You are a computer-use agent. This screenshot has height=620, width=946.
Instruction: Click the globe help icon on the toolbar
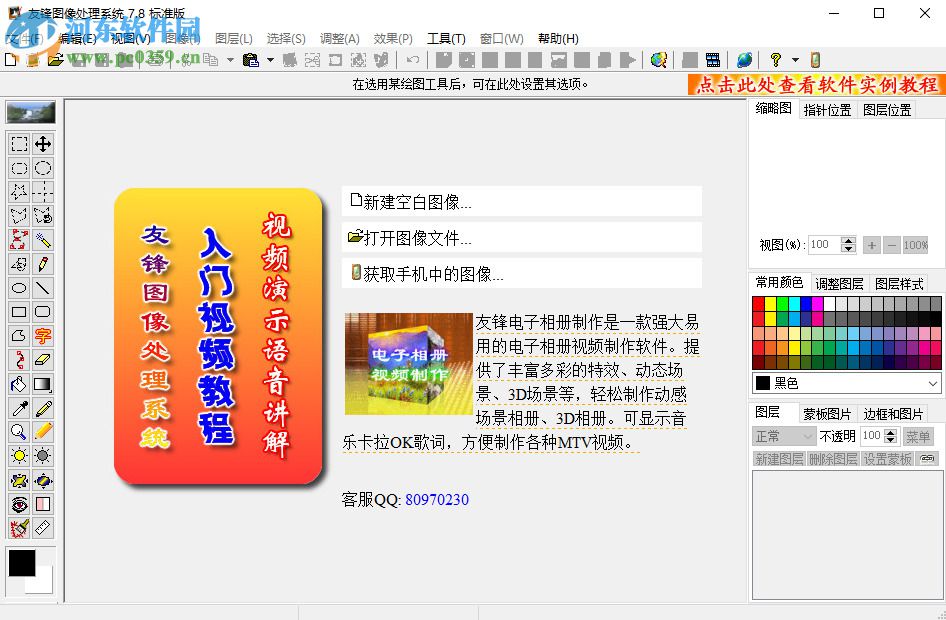coord(744,60)
